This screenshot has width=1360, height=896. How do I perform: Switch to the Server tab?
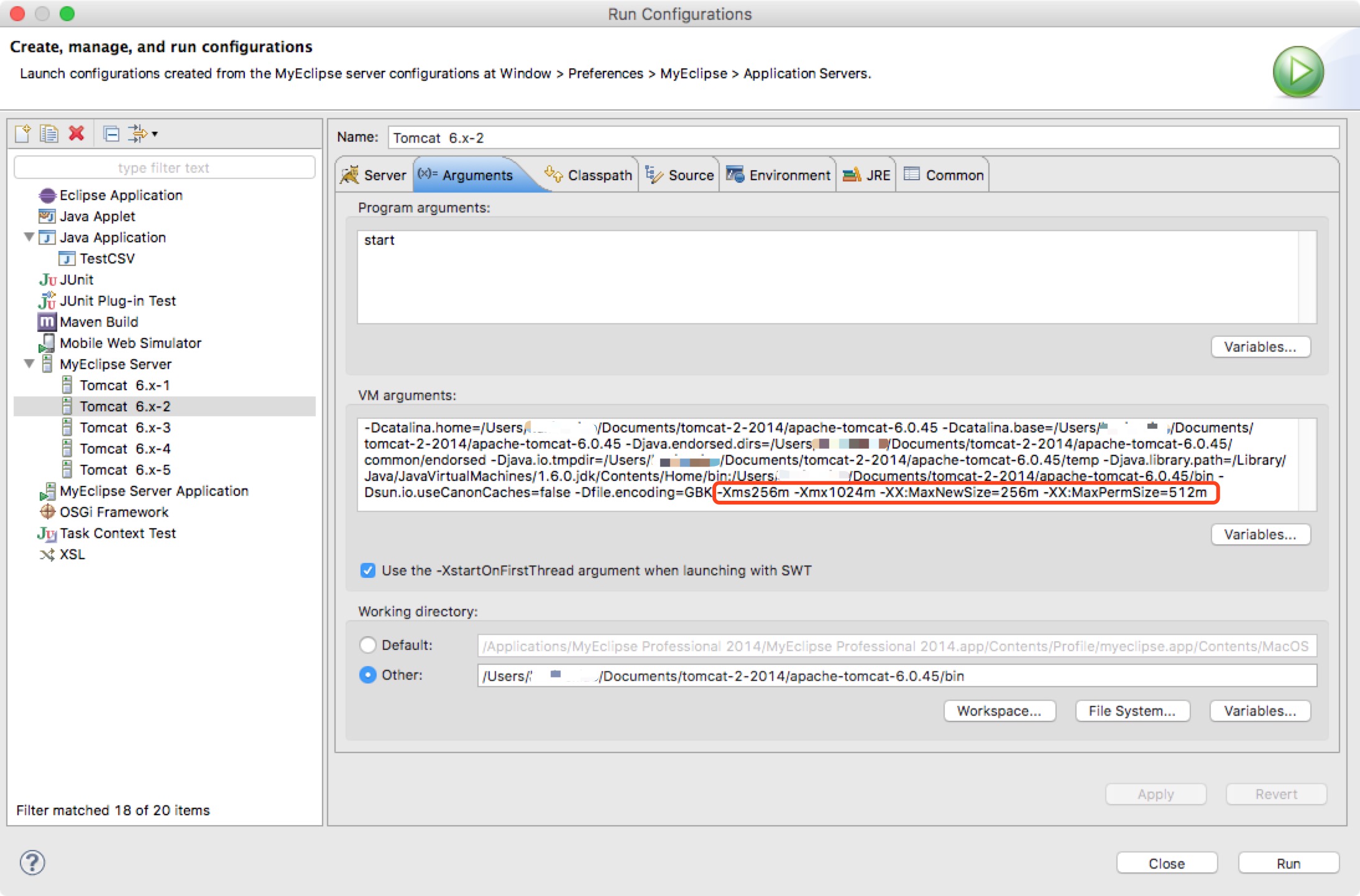click(x=374, y=175)
